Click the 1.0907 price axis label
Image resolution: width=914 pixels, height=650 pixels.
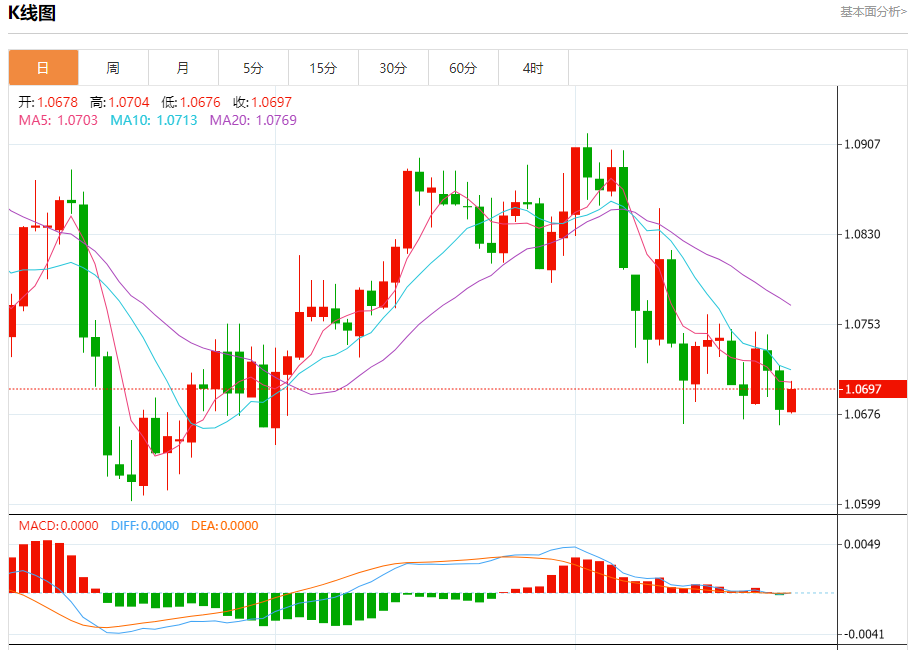pyautogui.click(x=862, y=144)
